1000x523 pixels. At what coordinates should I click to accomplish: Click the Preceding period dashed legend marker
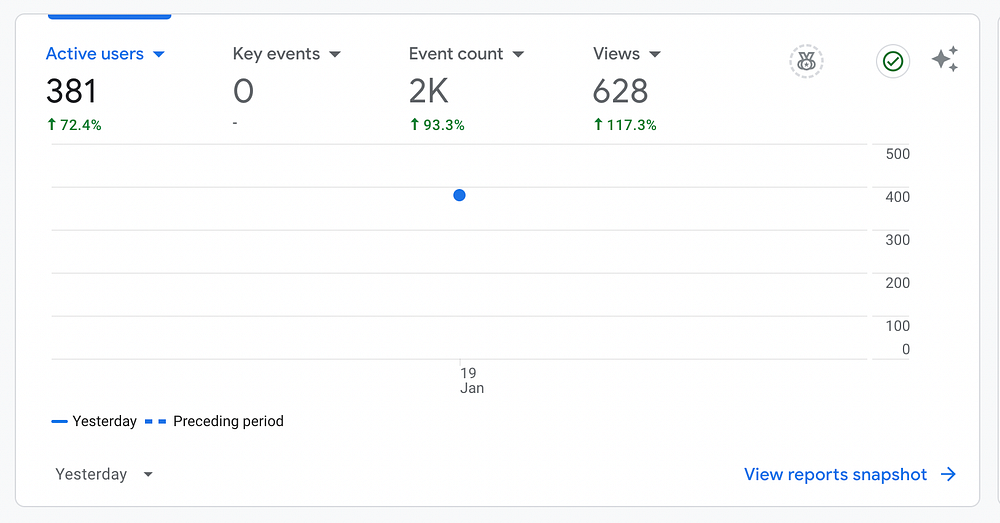pyautogui.click(x=156, y=422)
